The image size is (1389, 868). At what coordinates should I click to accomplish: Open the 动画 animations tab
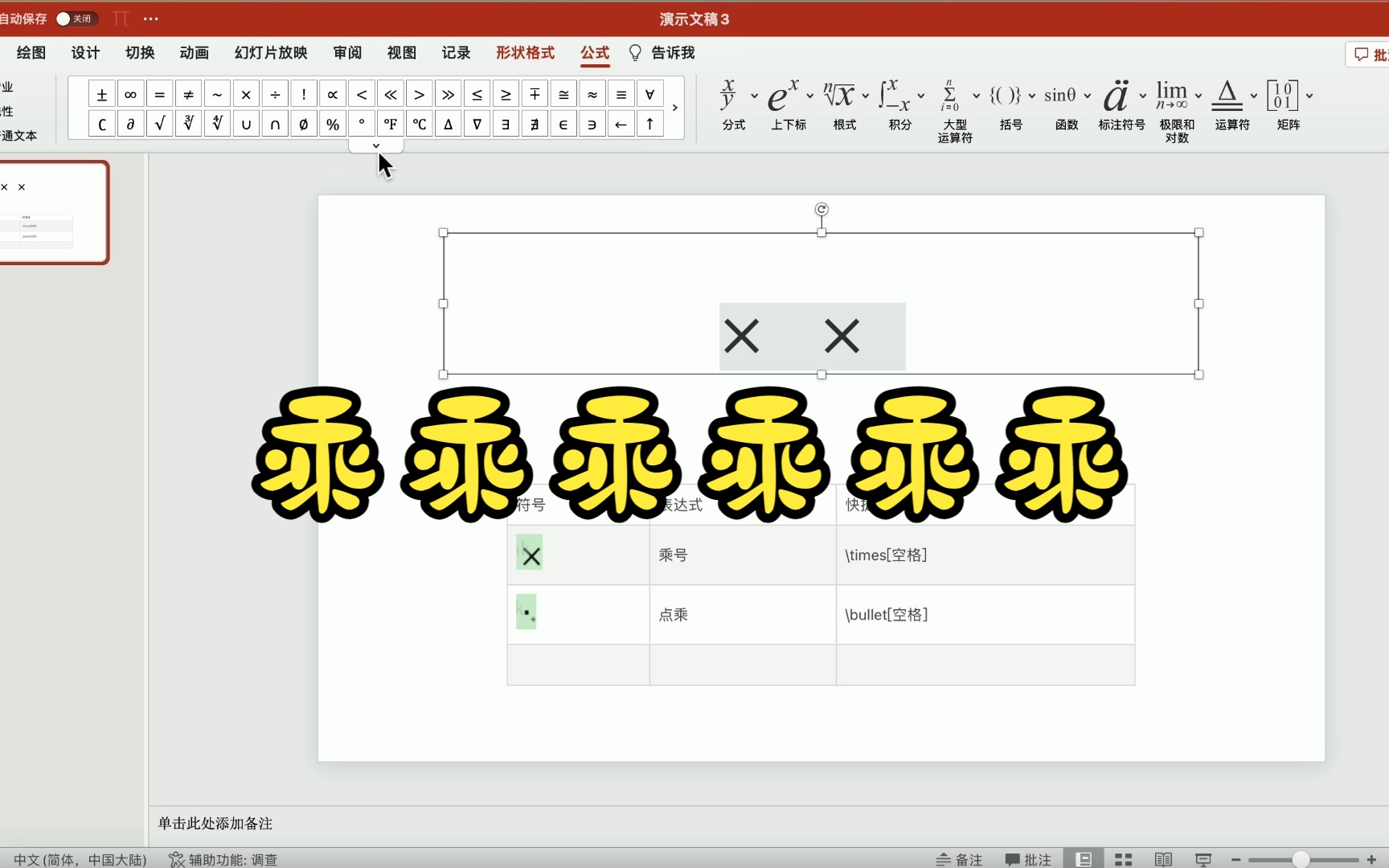click(195, 53)
